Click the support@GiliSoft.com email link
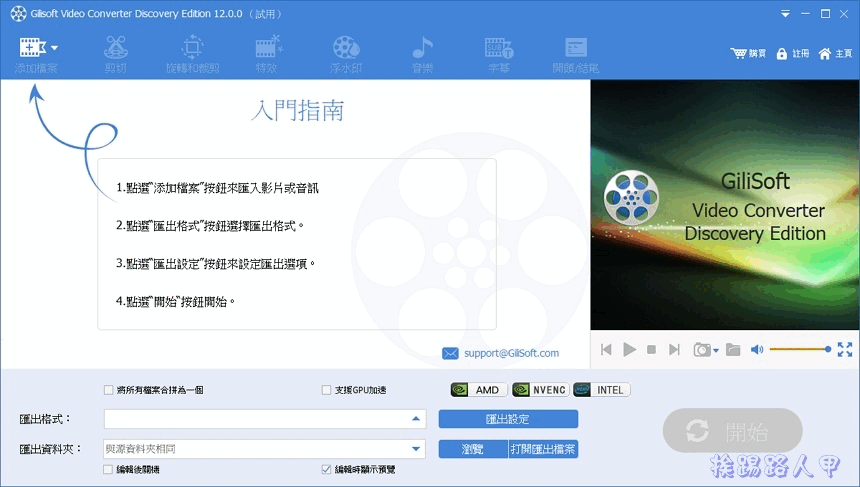 [511, 353]
